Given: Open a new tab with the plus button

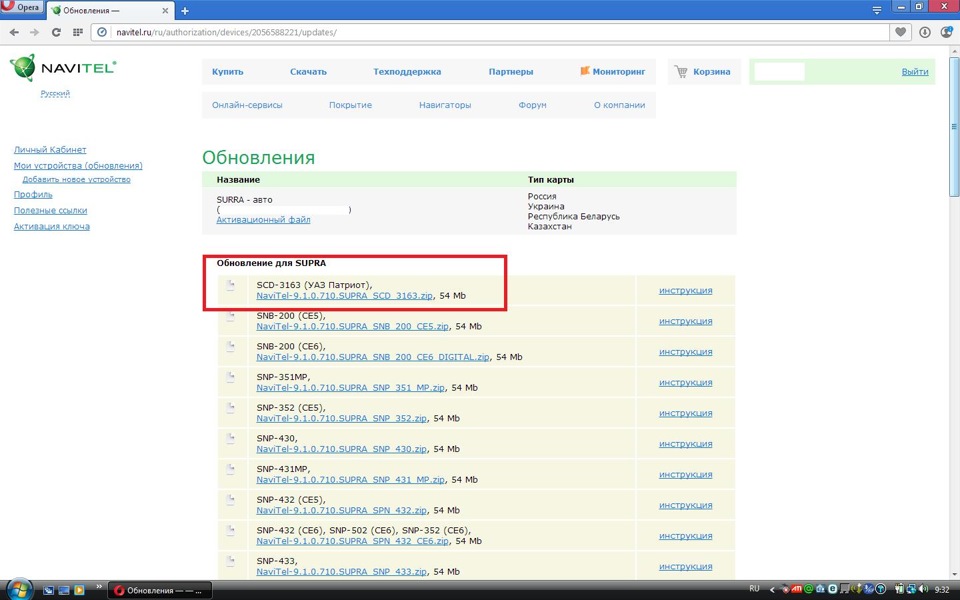Looking at the screenshot, I should tap(185, 11).
